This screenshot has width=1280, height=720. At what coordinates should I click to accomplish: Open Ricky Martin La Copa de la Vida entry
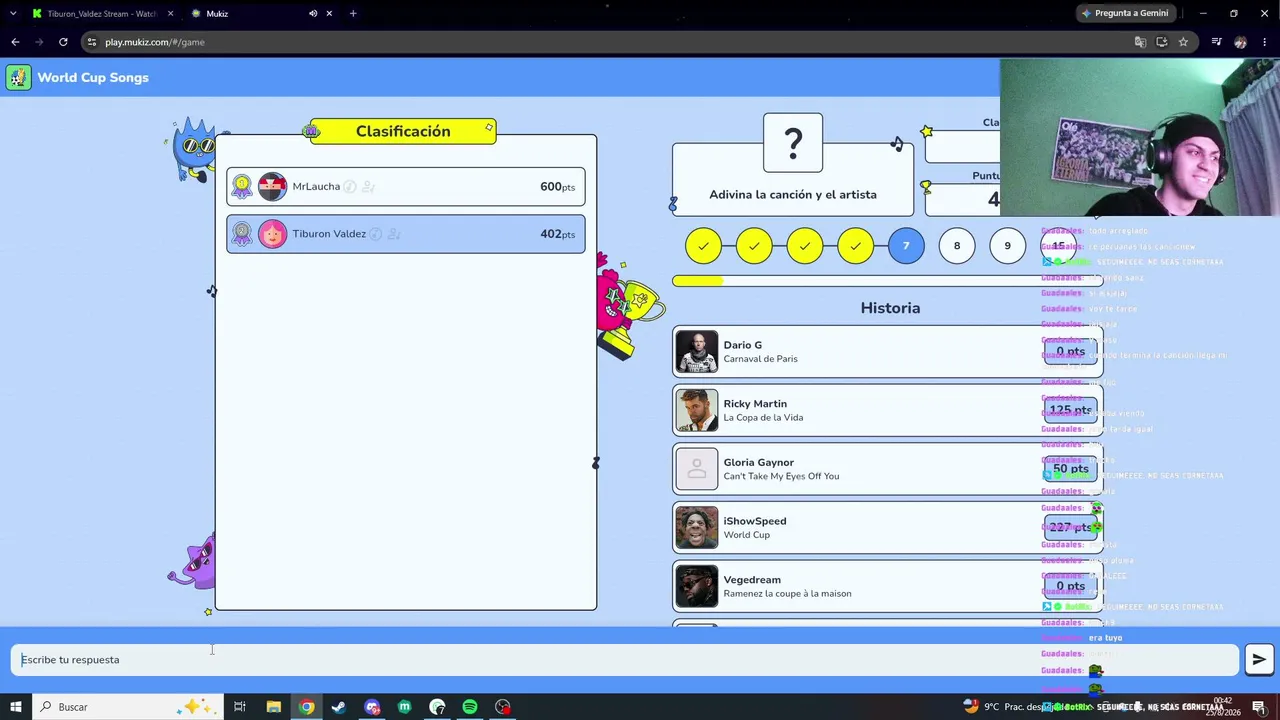pos(888,410)
